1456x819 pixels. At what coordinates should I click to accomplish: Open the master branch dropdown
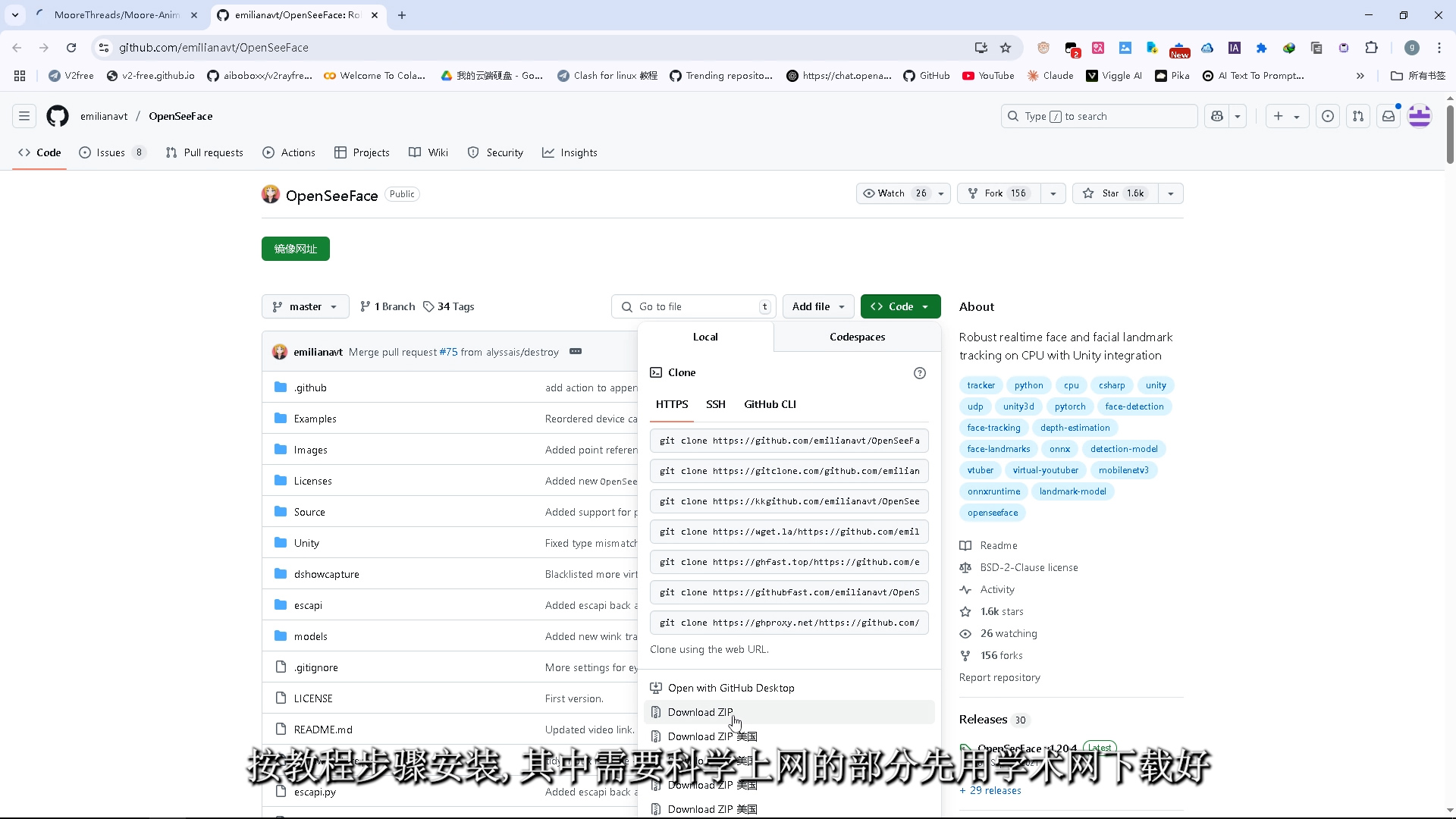305,306
